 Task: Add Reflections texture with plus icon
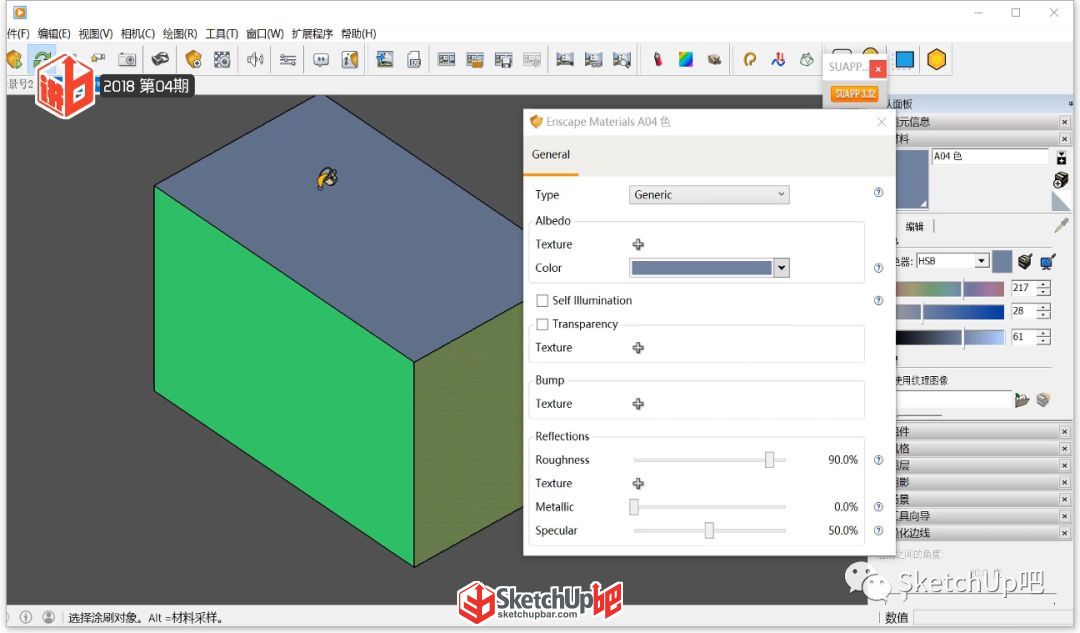tap(638, 484)
